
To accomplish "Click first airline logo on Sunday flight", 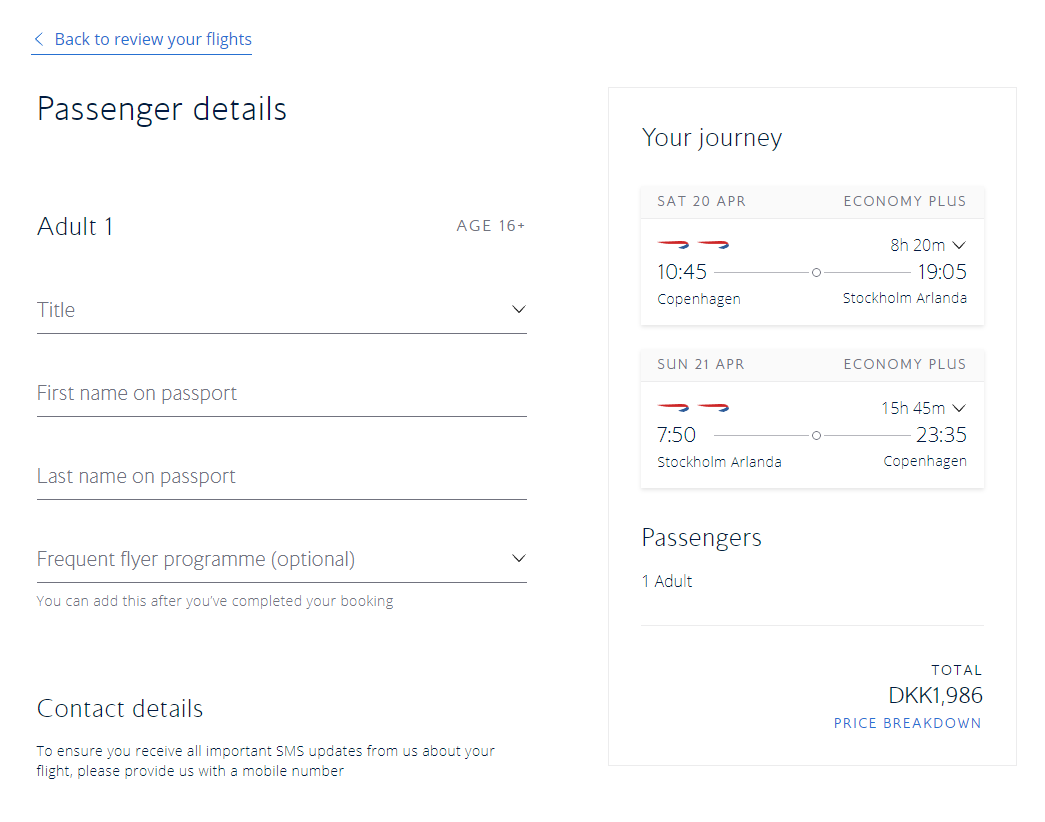I will (x=673, y=408).
